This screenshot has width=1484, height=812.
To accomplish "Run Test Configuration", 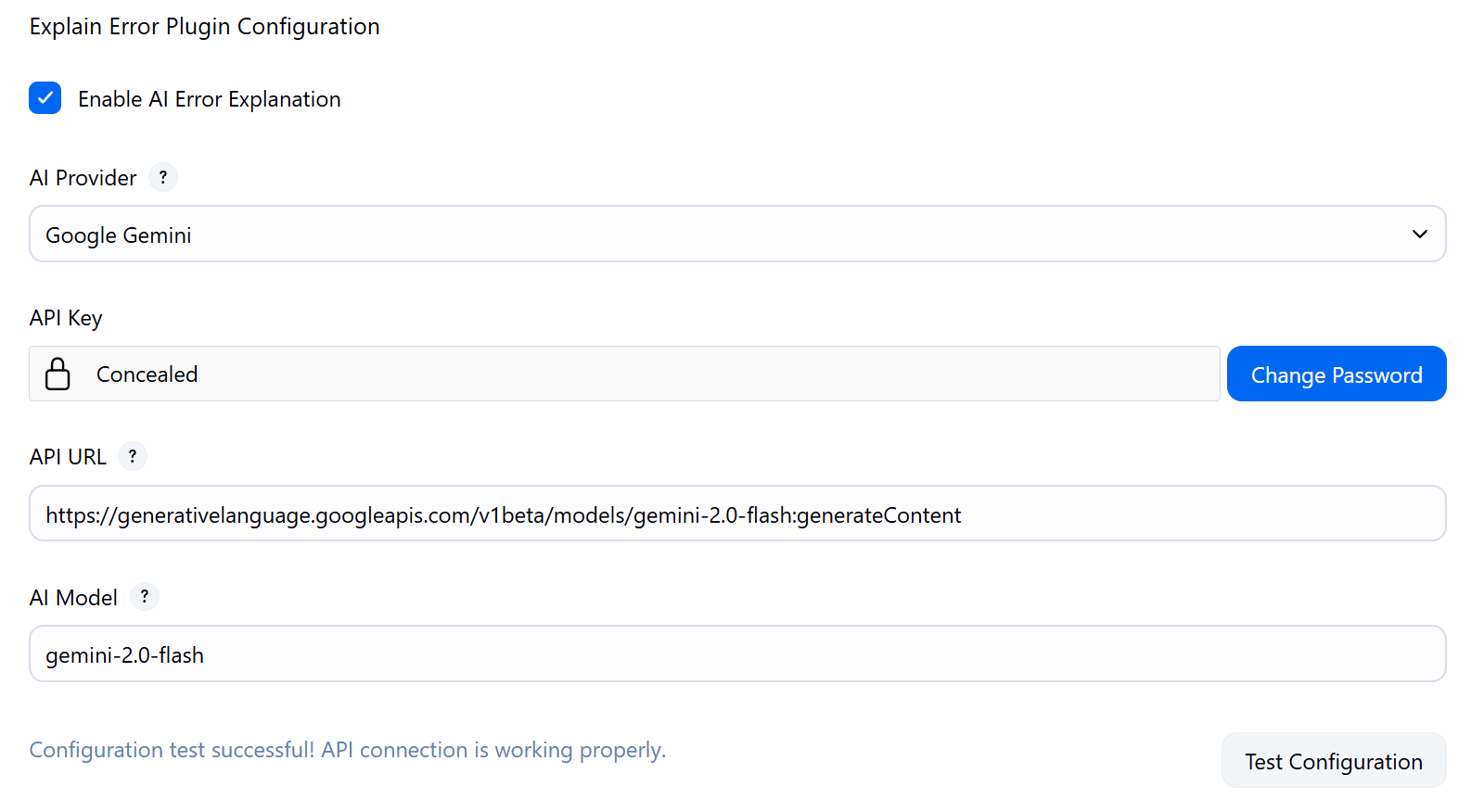I will click(1333, 761).
